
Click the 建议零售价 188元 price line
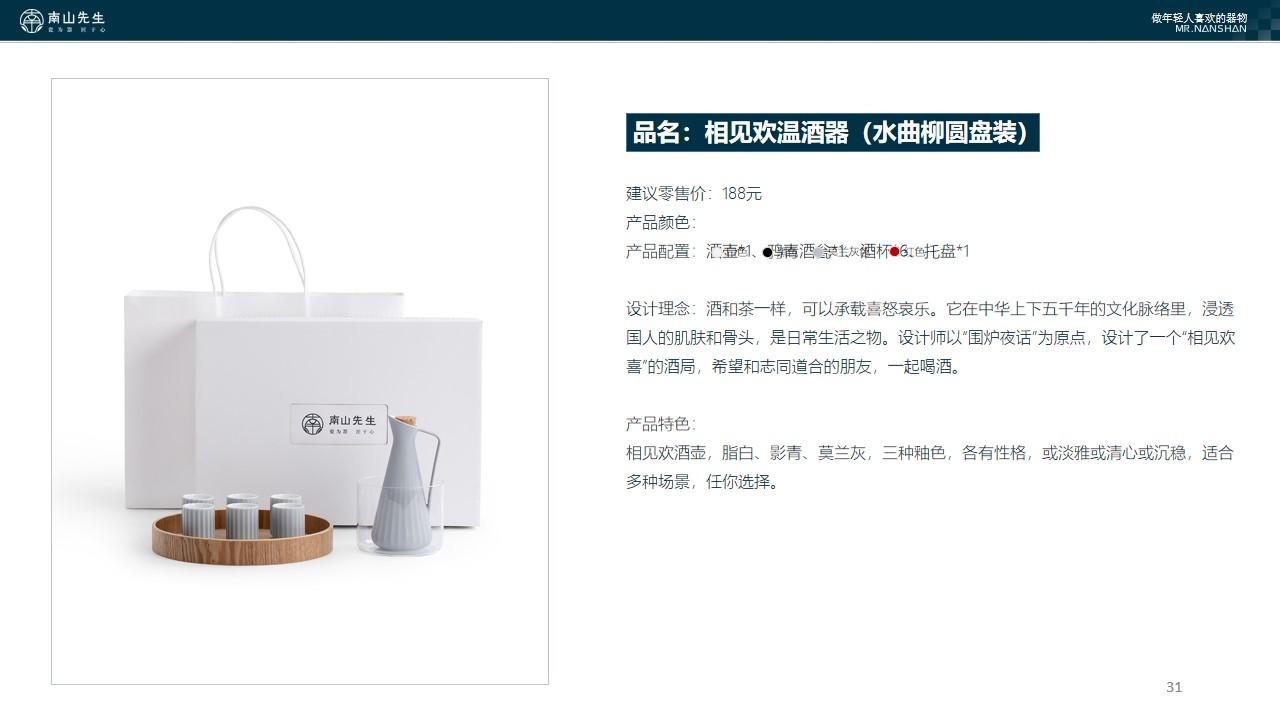pyautogui.click(x=694, y=194)
